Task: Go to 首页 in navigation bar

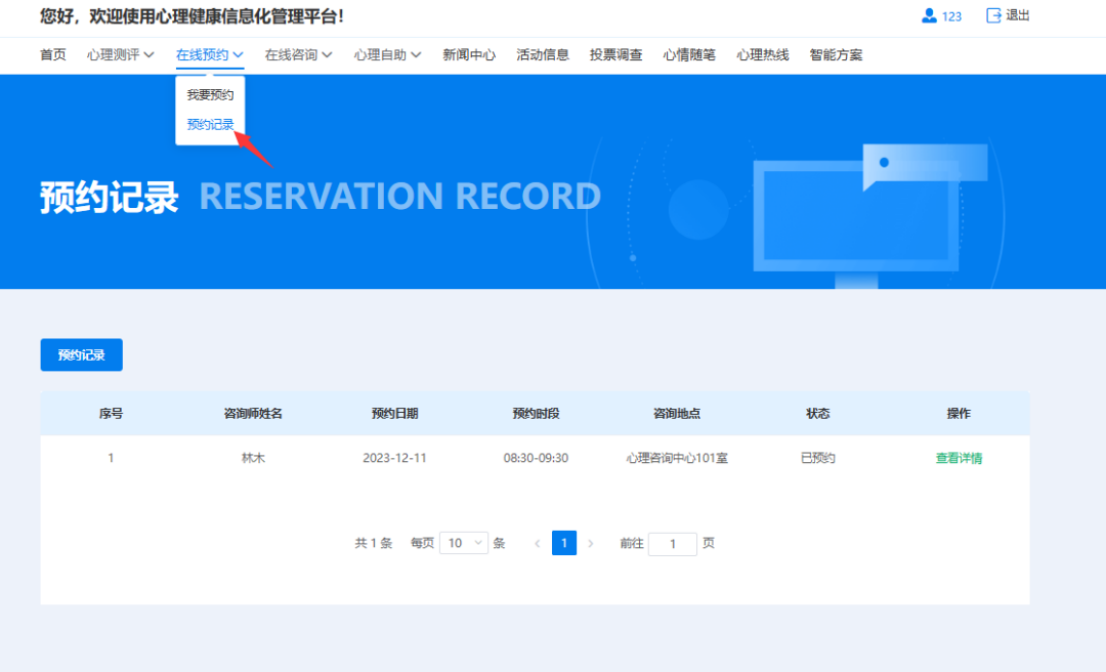Action: click(x=53, y=55)
